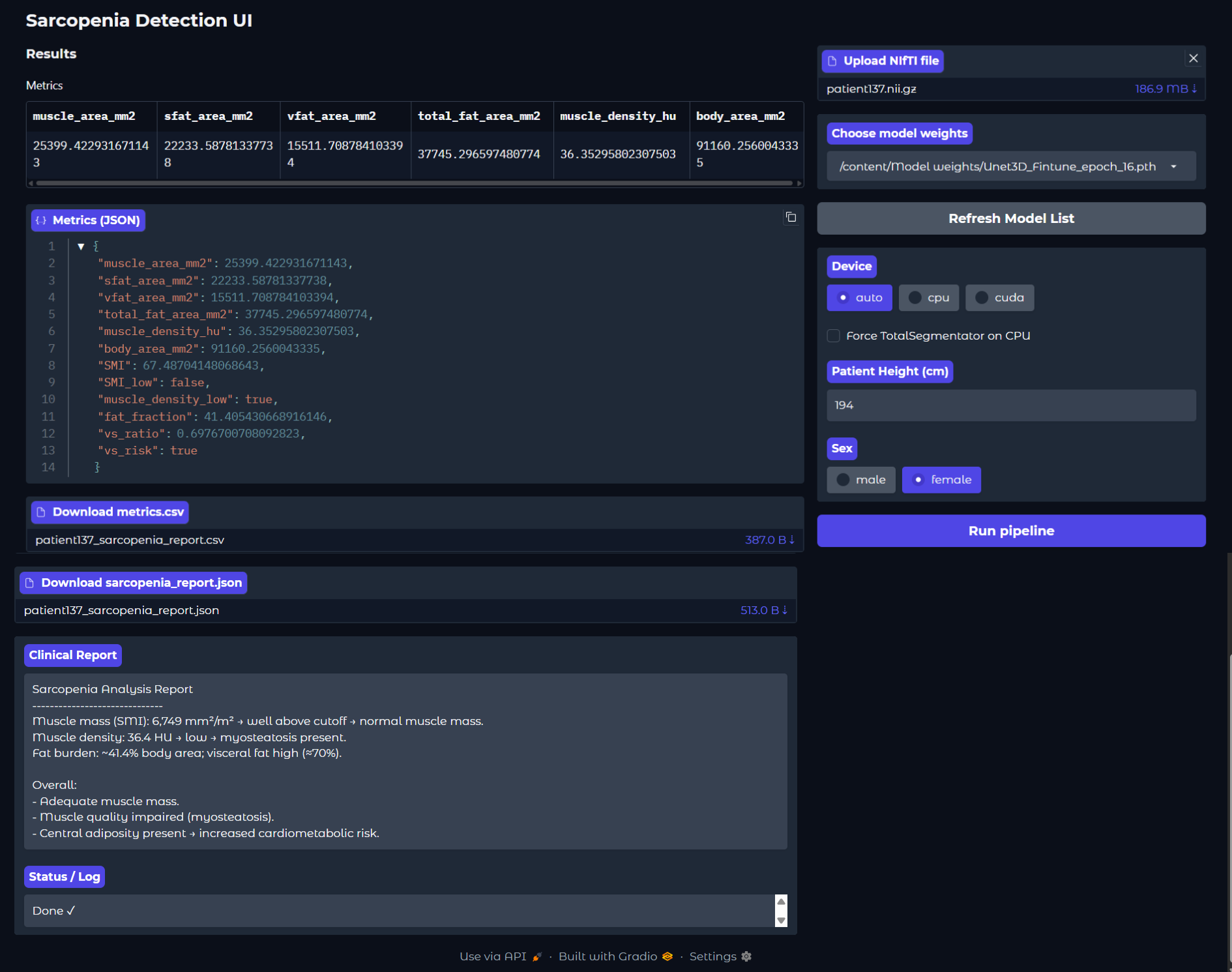Remove uploaded NIfTI file with X icon
Screen dimensions: 1232x972
1193,59
